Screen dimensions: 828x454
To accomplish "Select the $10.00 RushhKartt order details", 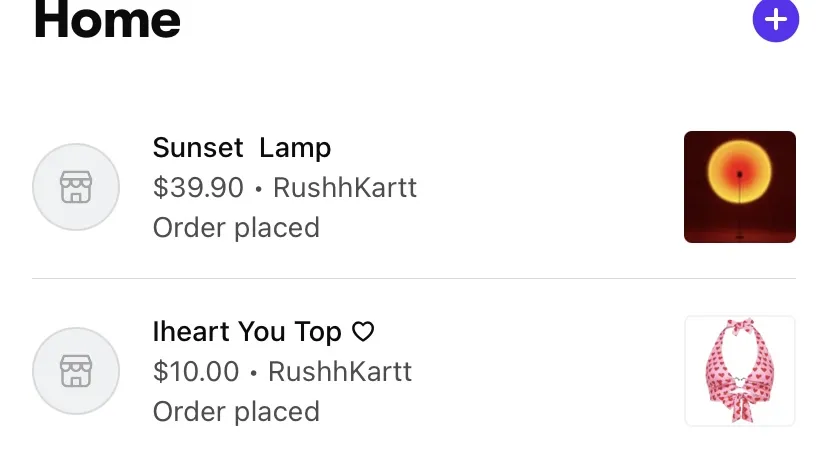I will pos(282,371).
